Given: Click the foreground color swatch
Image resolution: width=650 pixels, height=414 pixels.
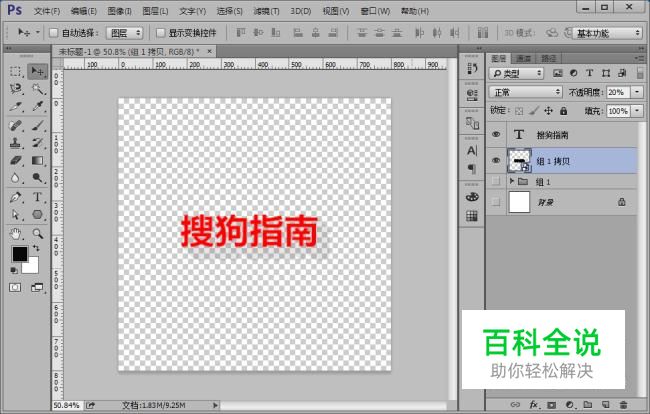Looking at the screenshot, I should point(19,254).
